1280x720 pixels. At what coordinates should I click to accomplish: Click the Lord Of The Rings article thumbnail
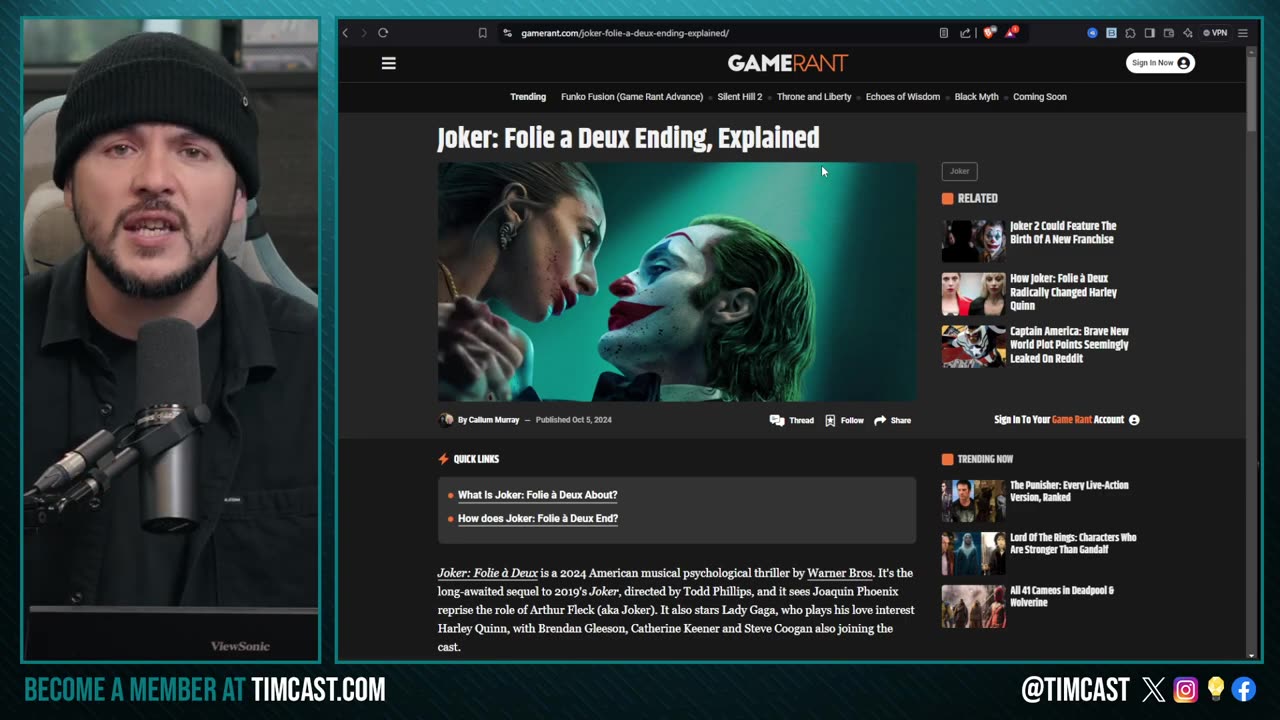point(973,553)
